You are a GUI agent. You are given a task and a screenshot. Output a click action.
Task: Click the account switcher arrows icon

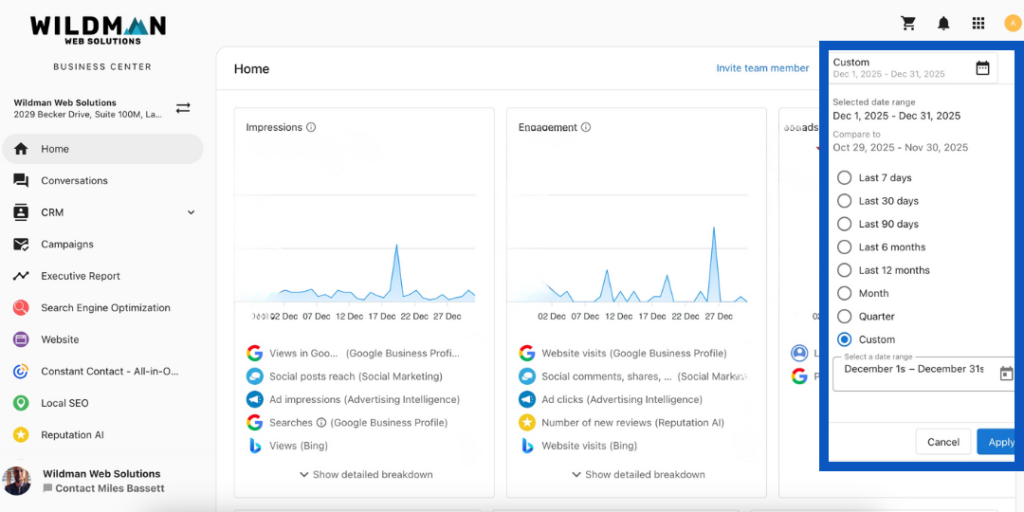pos(183,108)
